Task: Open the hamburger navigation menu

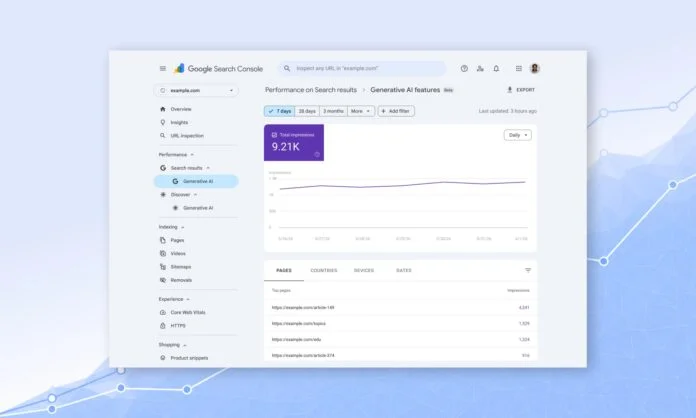Action: [x=163, y=68]
